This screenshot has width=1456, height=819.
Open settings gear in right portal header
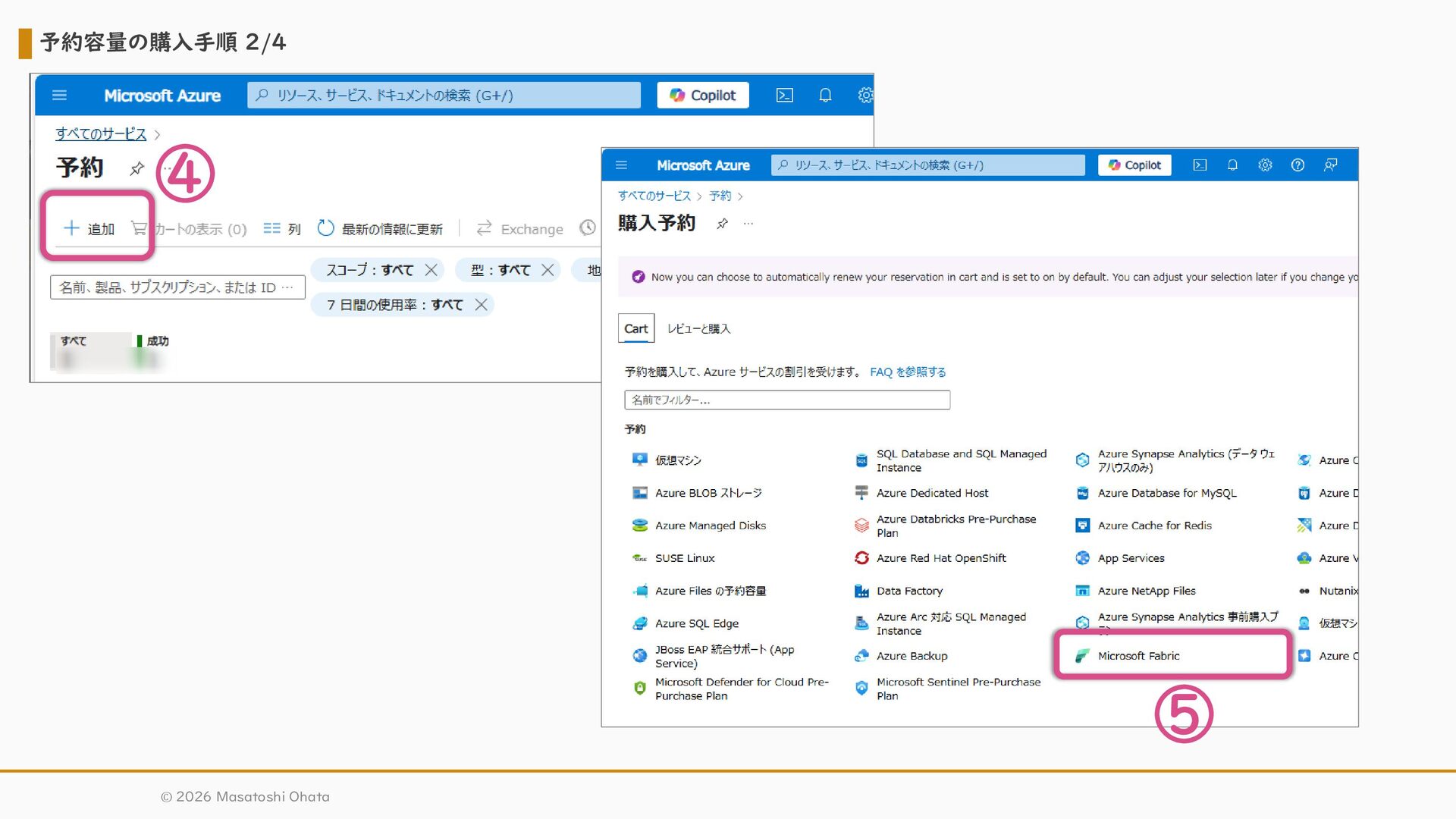[x=1265, y=165]
